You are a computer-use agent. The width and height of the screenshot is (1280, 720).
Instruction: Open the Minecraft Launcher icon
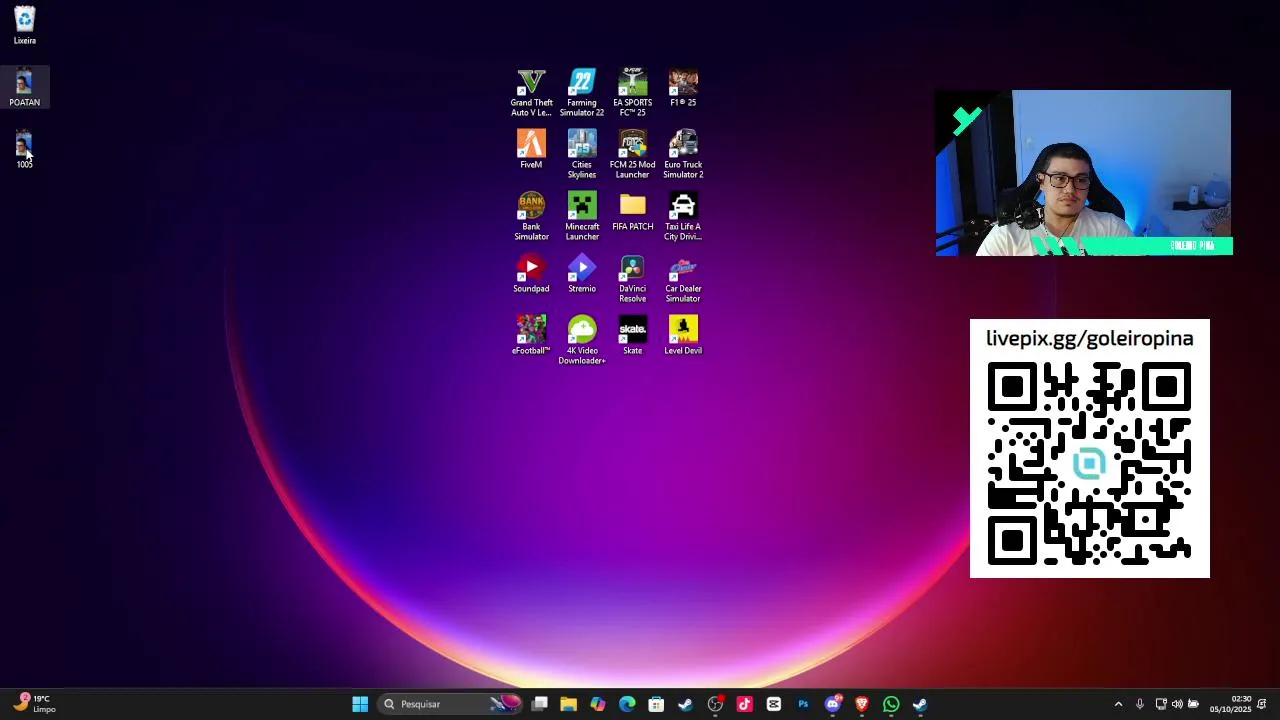pos(582,217)
